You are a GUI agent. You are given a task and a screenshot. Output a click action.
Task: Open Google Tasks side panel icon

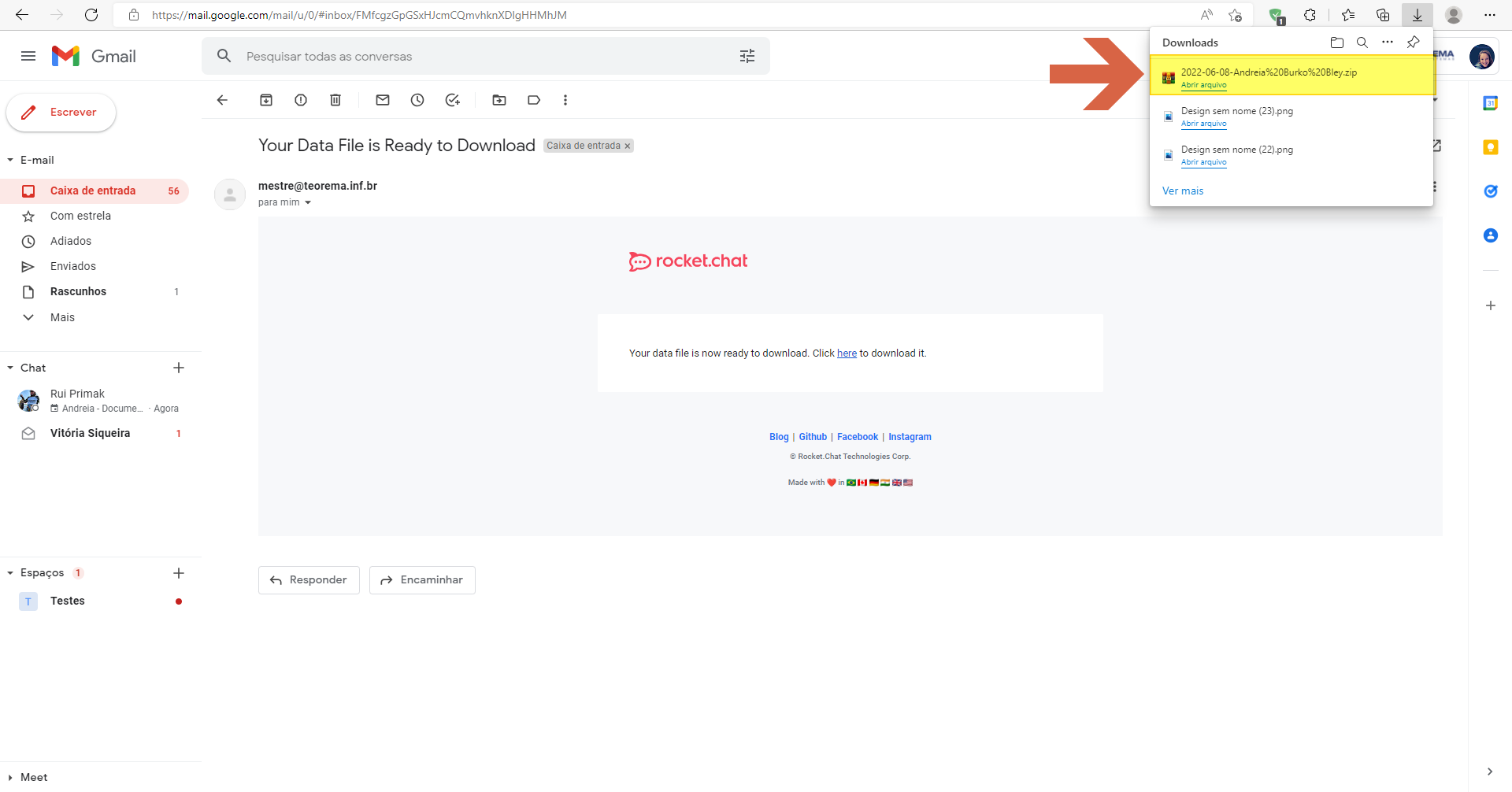[1491, 191]
